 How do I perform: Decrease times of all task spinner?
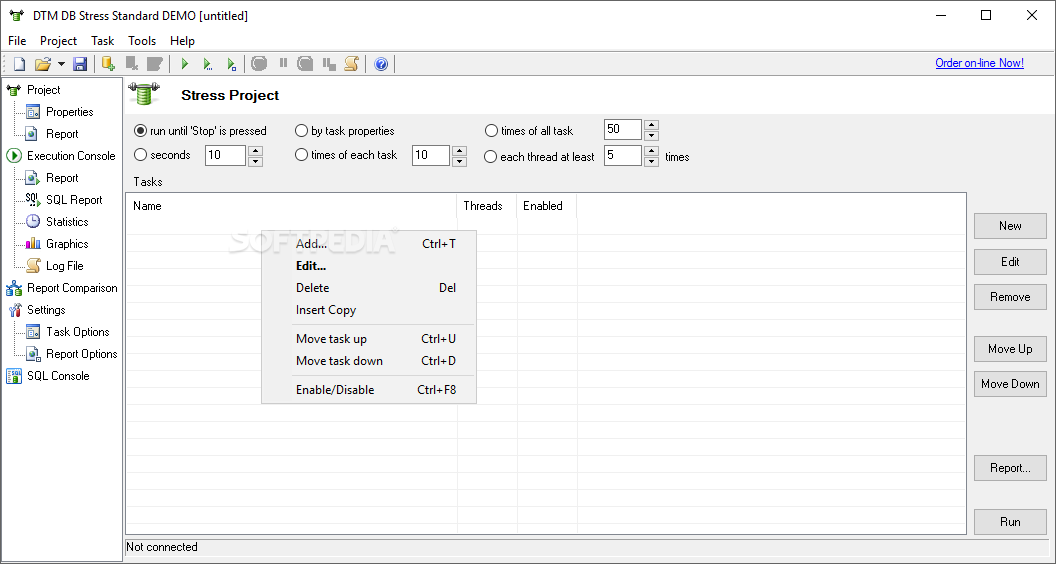(x=651, y=135)
